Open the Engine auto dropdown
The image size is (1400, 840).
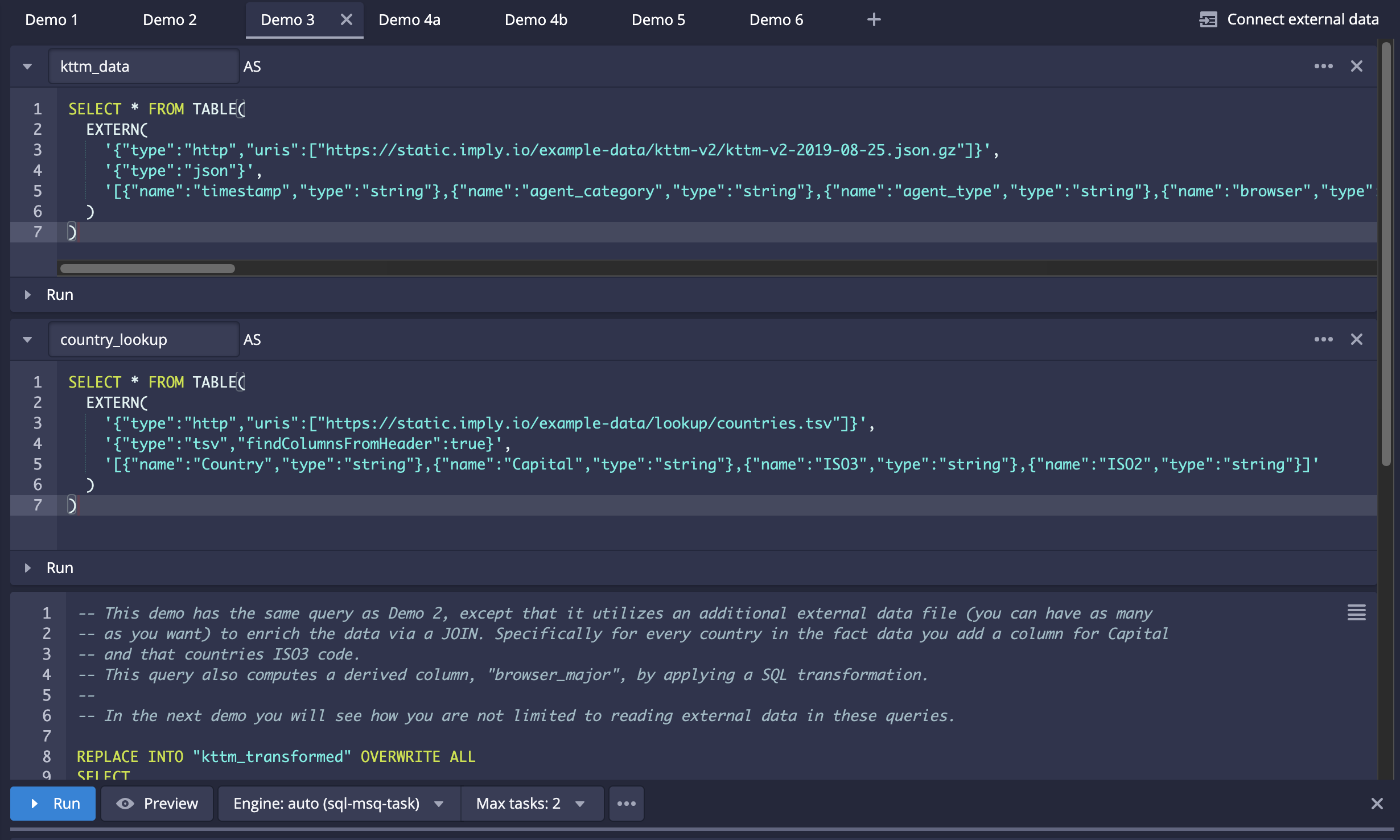338,804
